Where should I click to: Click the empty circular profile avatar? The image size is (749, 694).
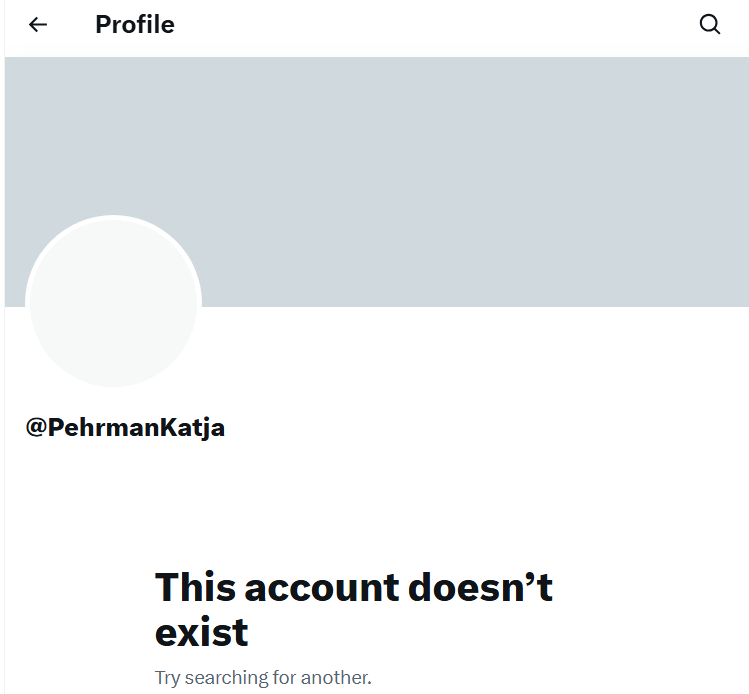click(x=113, y=302)
